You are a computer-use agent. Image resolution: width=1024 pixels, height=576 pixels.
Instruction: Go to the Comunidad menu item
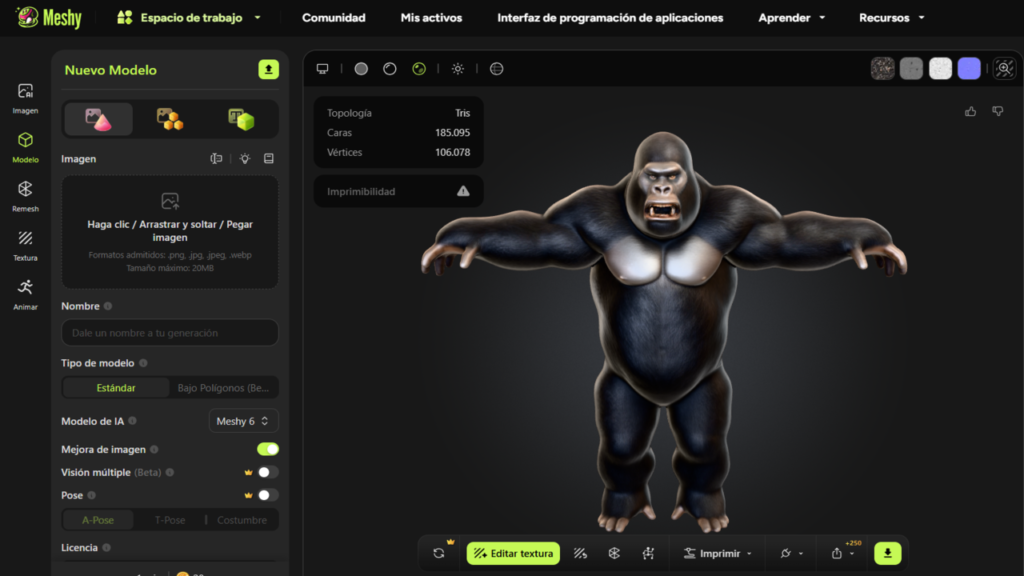pyautogui.click(x=334, y=17)
